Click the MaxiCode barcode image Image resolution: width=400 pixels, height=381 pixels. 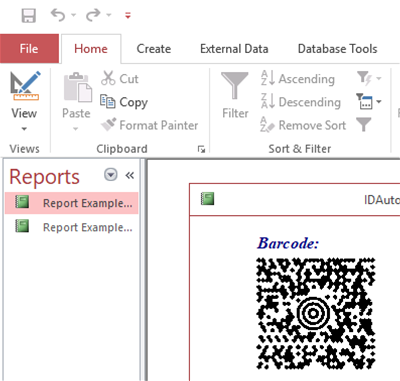click(316, 313)
